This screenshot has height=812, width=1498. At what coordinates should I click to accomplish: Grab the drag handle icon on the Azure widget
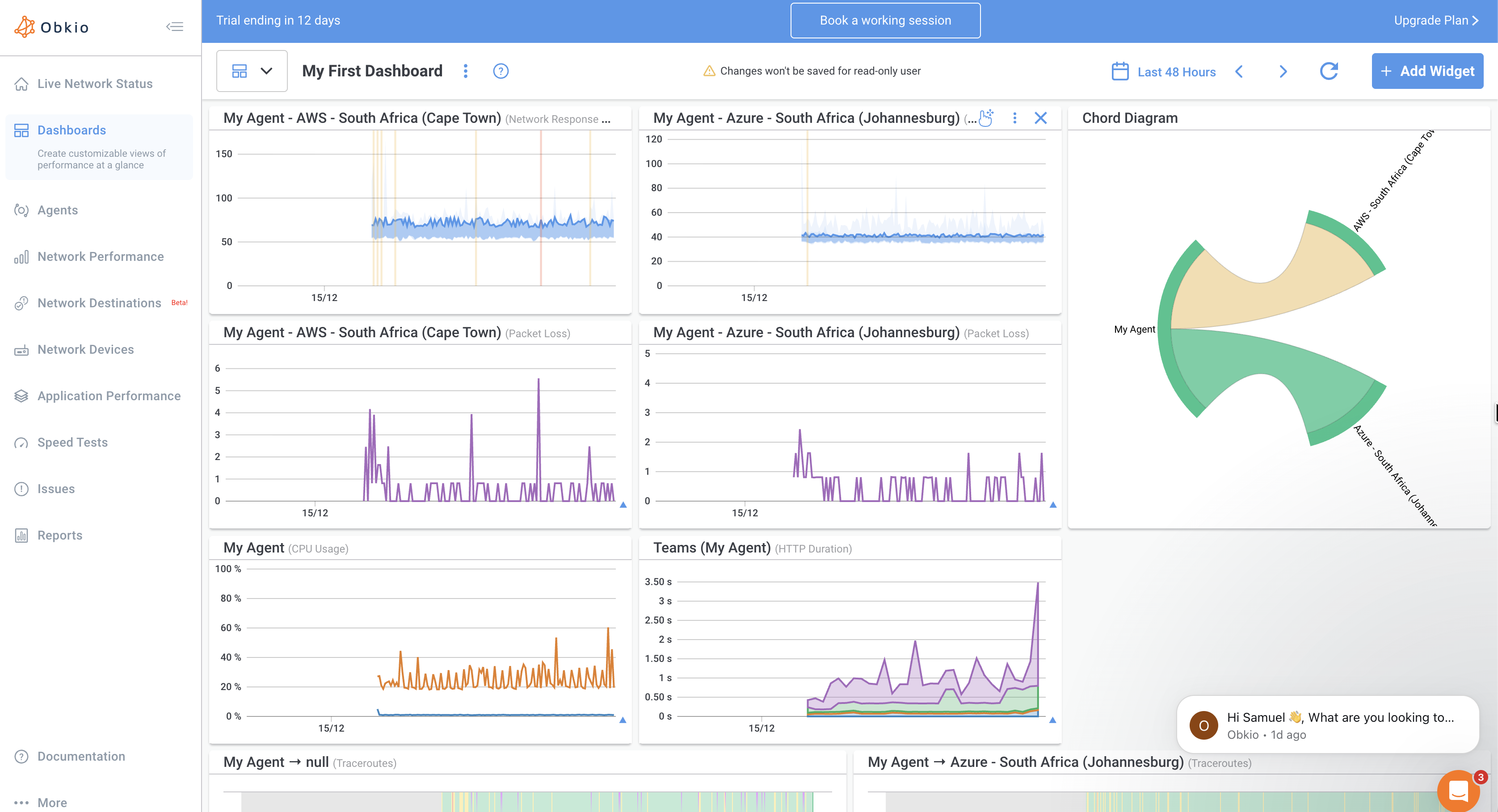click(985, 118)
